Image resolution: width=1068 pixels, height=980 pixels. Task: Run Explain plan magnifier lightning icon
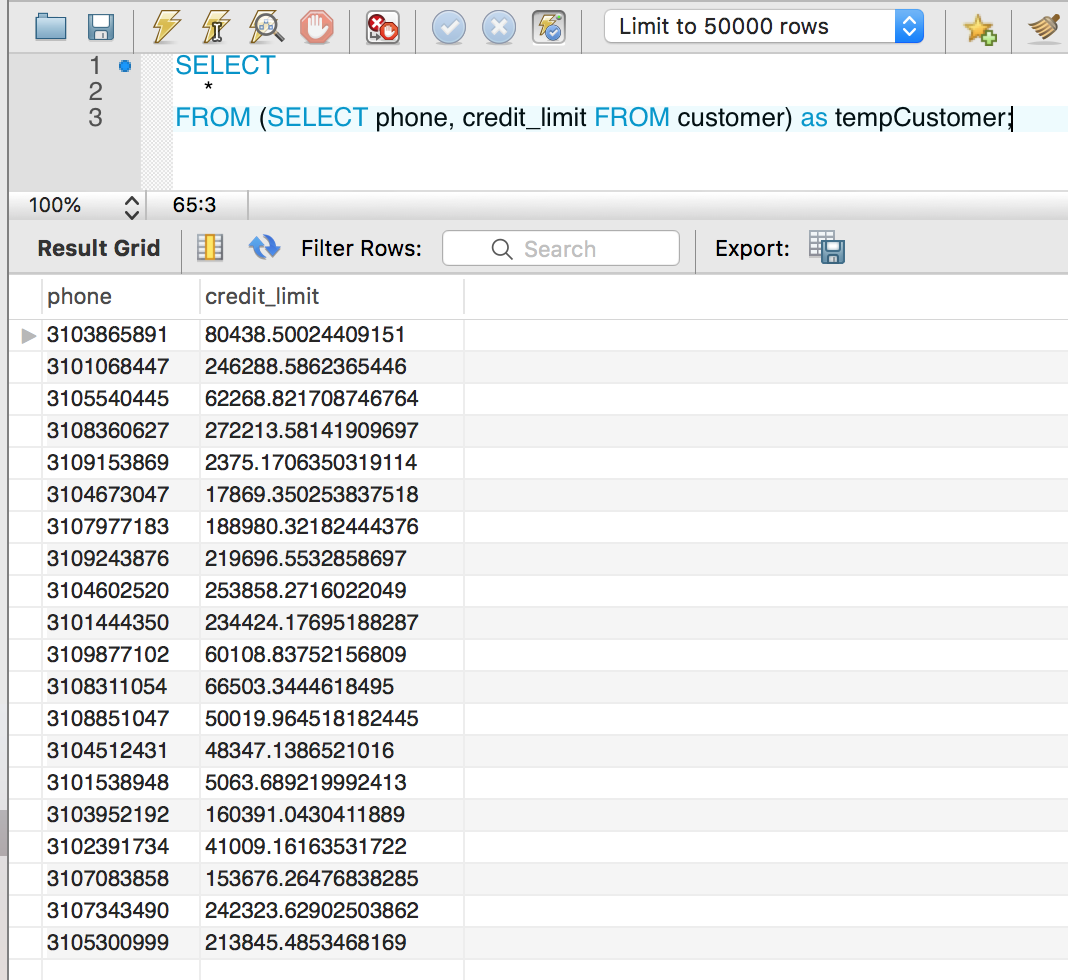pos(266,27)
